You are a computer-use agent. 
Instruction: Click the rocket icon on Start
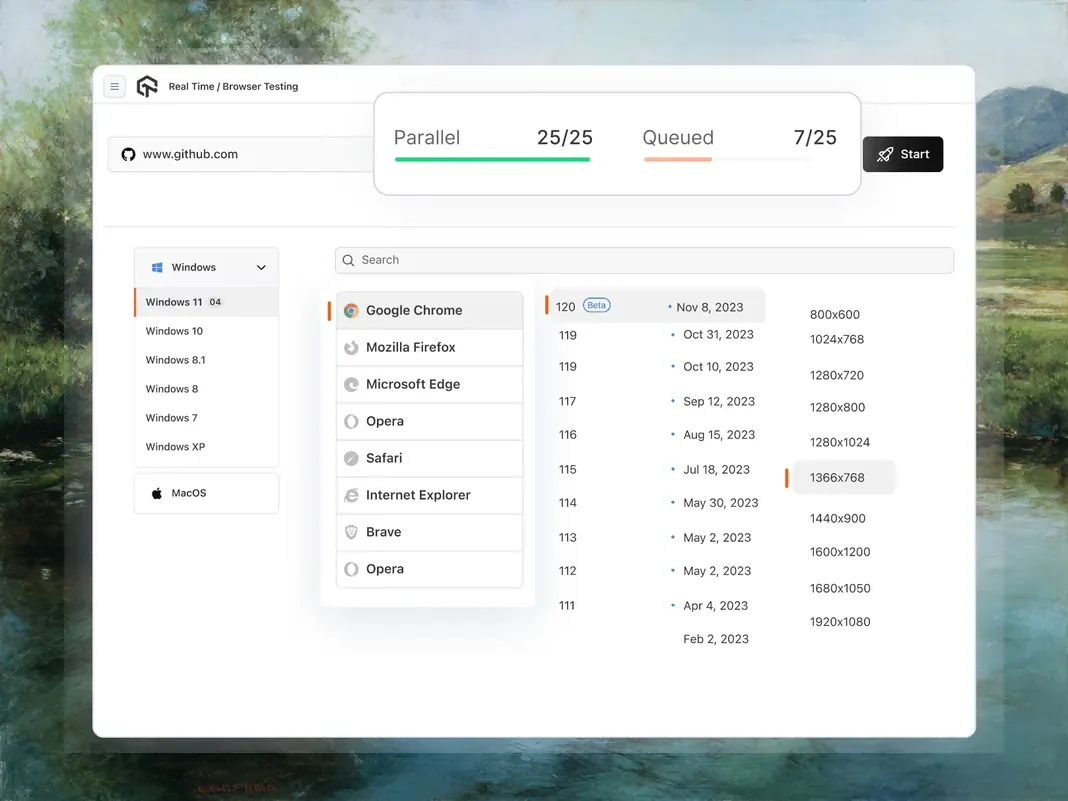click(885, 155)
